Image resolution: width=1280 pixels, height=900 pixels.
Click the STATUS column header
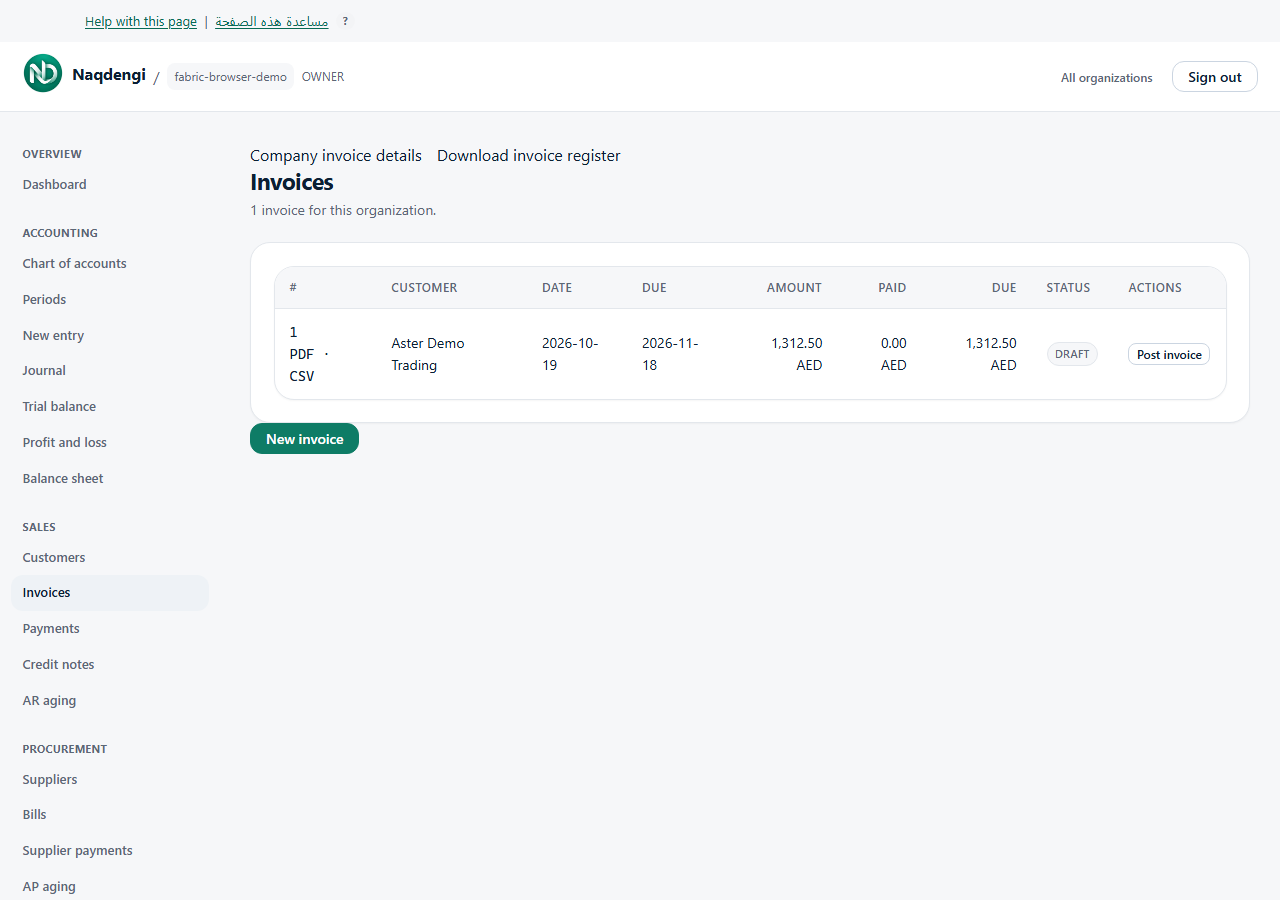click(x=1068, y=287)
